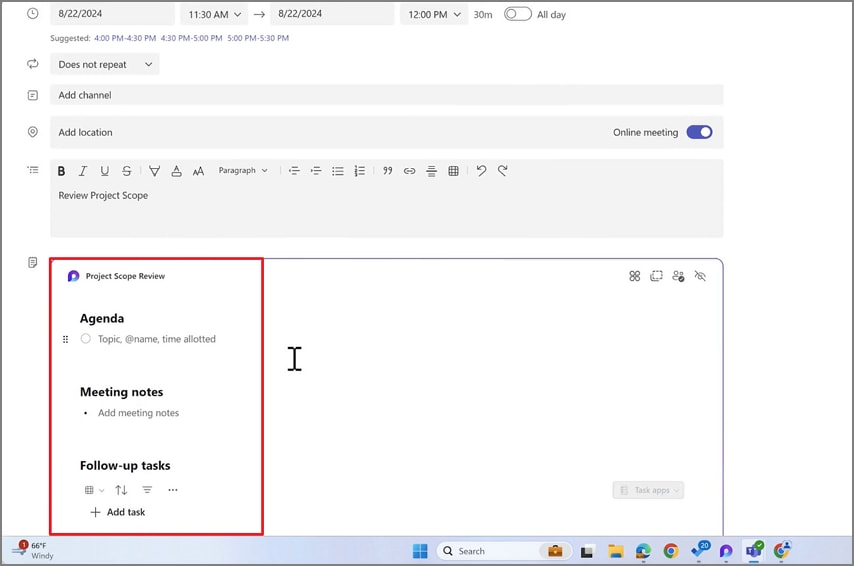Apply strikethrough formatting
This screenshot has height=566, width=854.
point(126,171)
